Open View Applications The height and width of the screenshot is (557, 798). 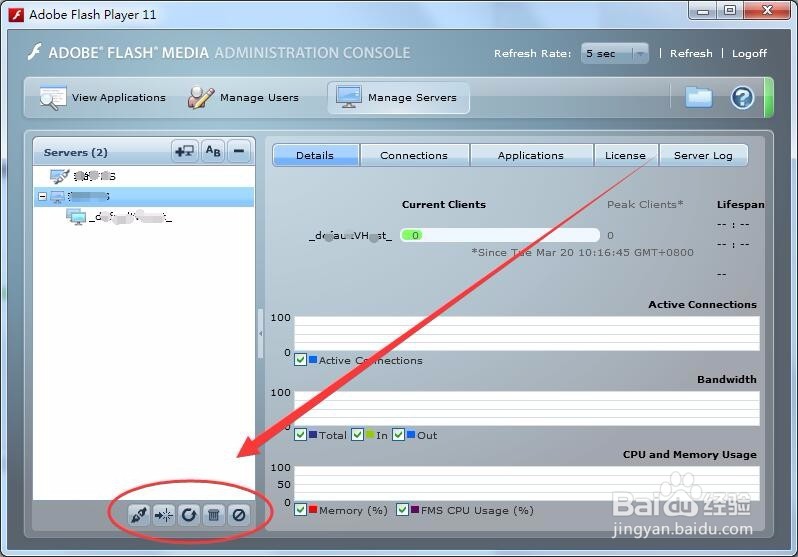pos(103,97)
